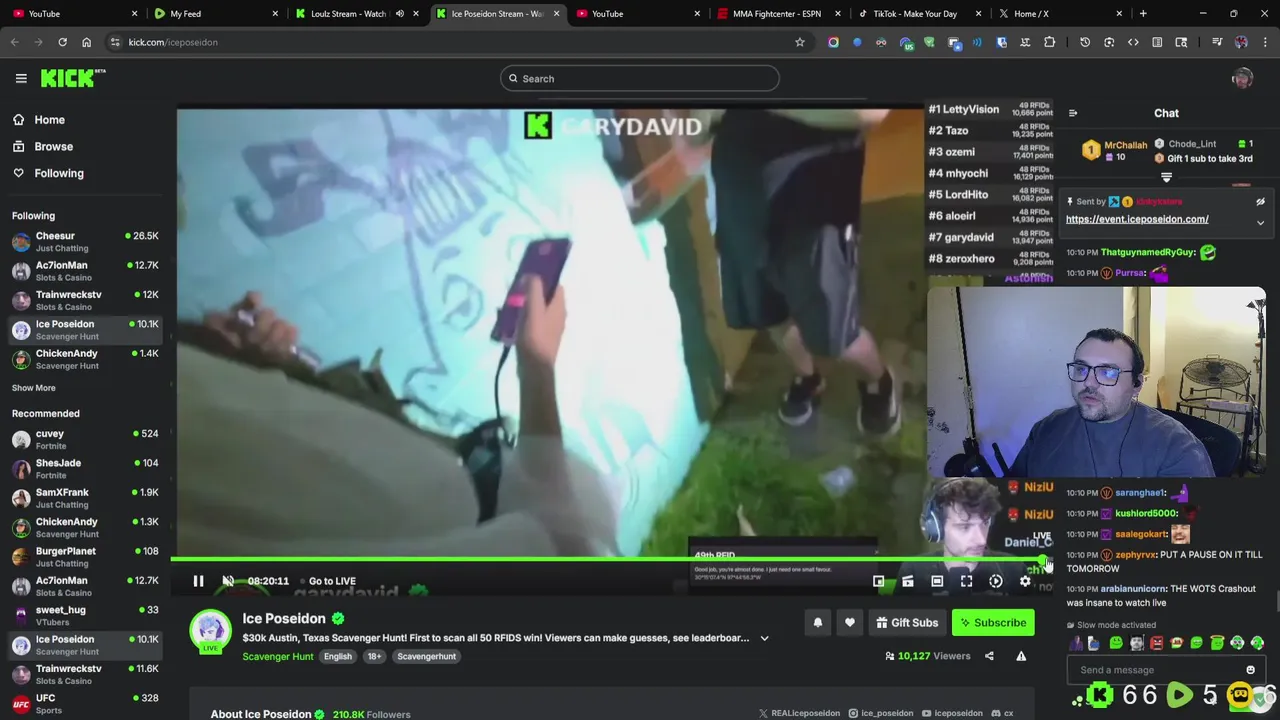The image size is (1280, 720).
Task: Open the event.iceposeidon.com link
Action: (x=1137, y=219)
